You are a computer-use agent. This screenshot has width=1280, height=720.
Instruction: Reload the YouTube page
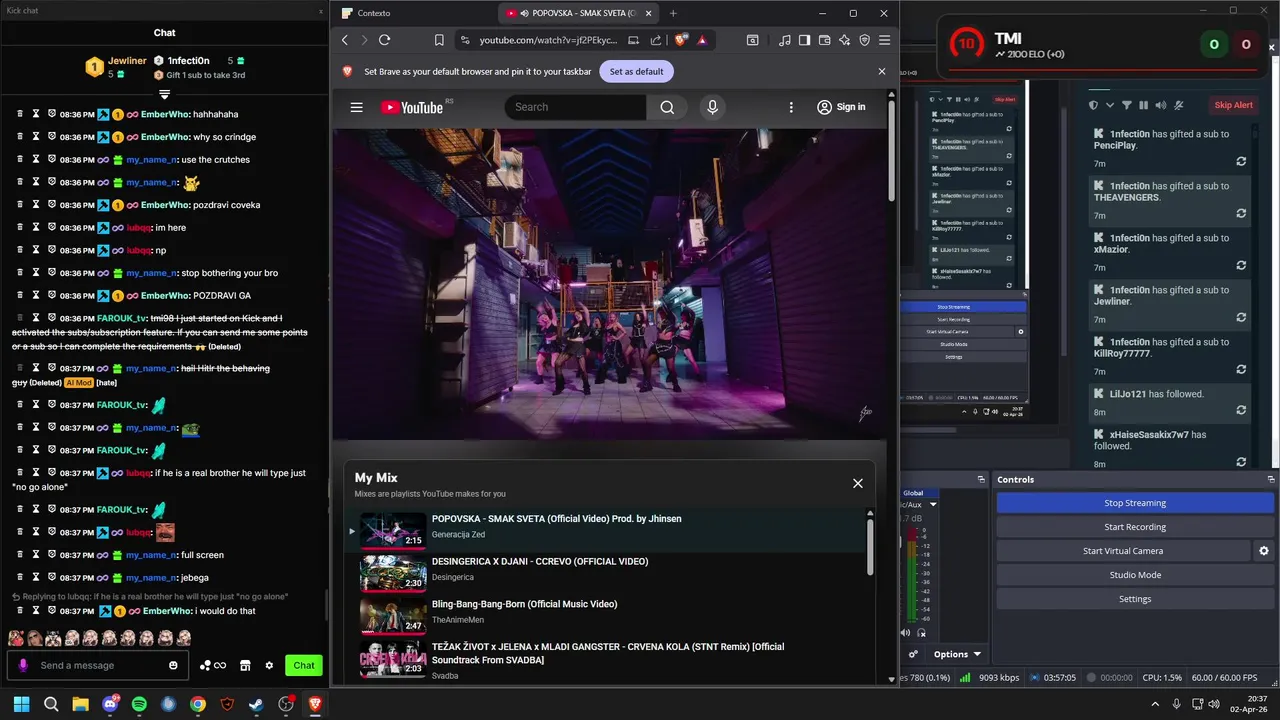[x=384, y=40]
